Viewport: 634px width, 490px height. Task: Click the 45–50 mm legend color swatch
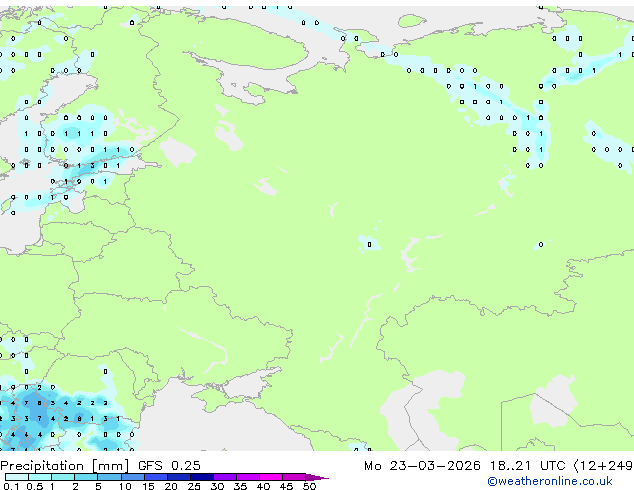point(294,477)
